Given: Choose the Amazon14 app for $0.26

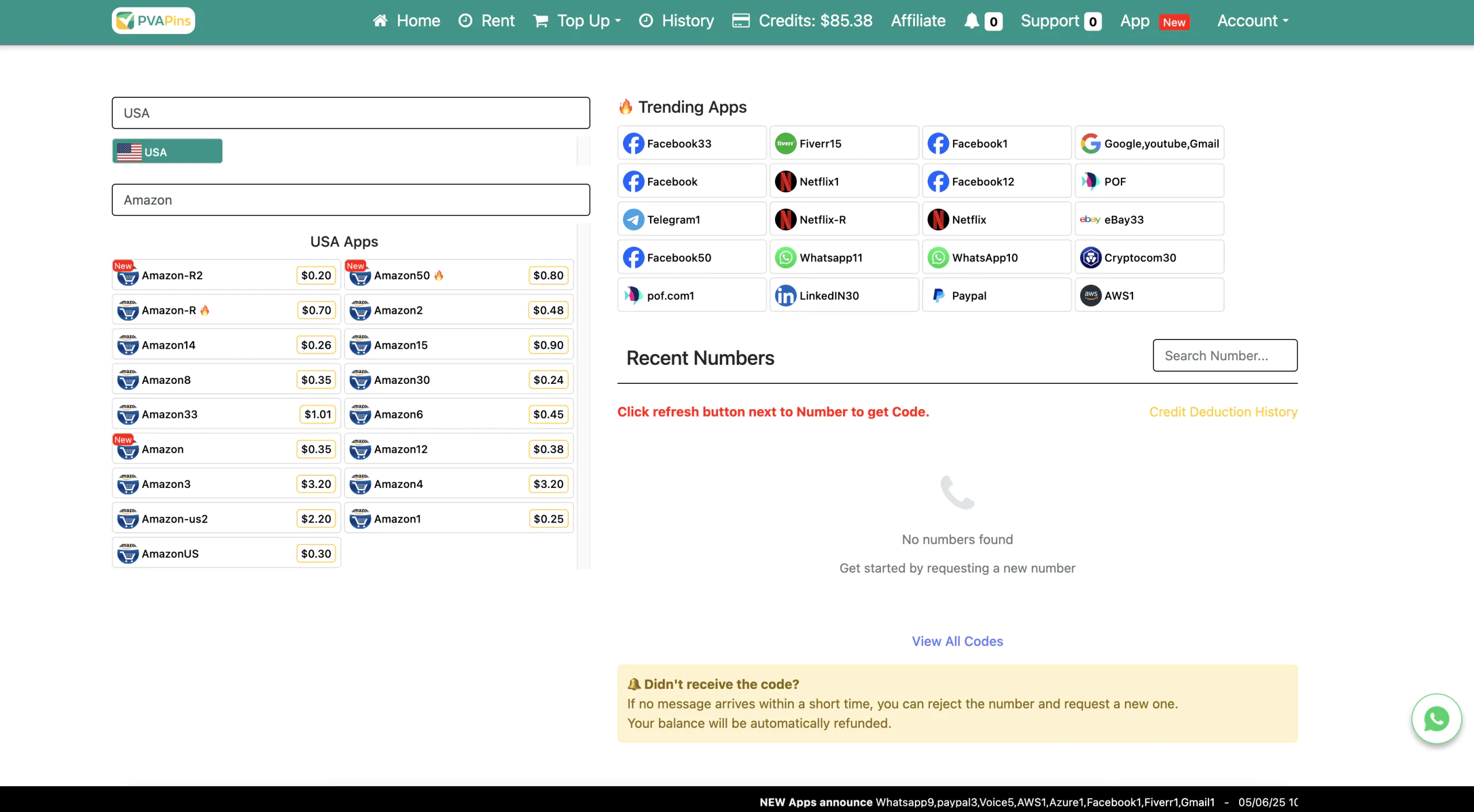Looking at the screenshot, I should 226,345.
